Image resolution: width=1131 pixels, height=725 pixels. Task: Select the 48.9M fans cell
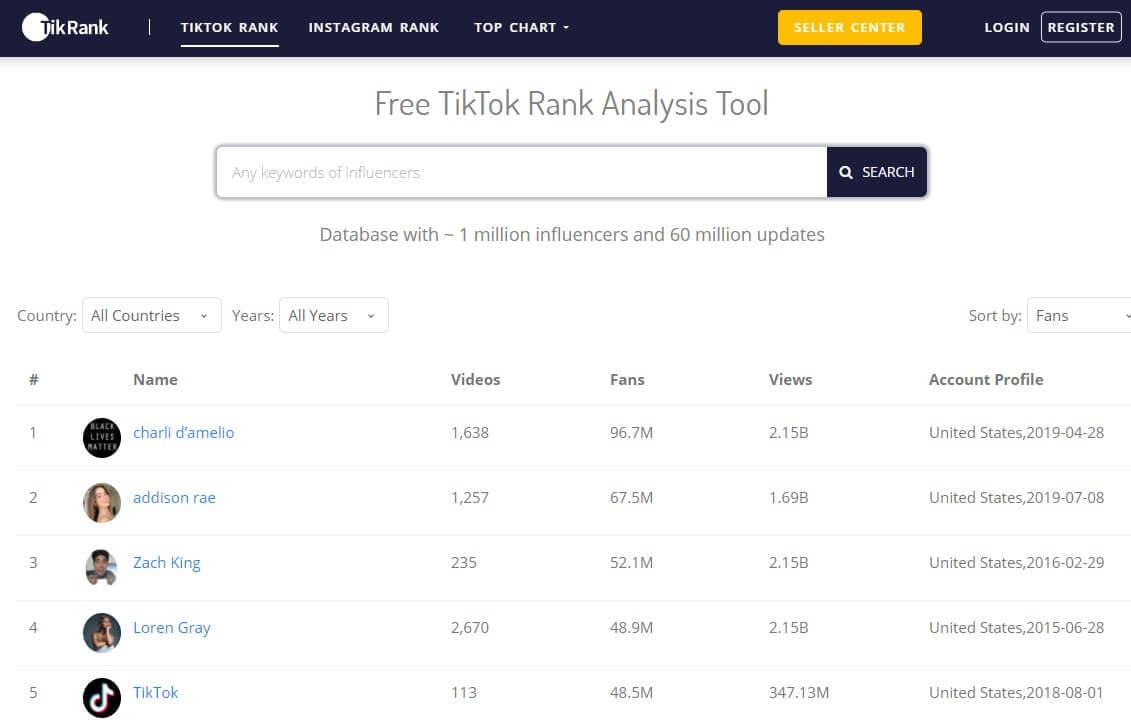click(631, 627)
